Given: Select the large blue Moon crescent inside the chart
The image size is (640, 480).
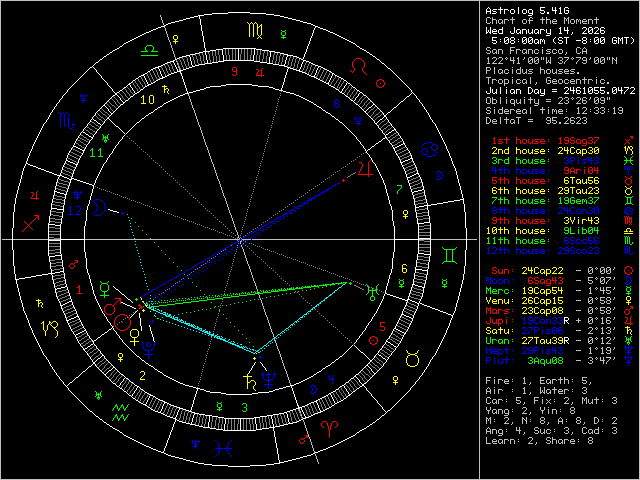Looking at the screenshot, I should 98,207.
